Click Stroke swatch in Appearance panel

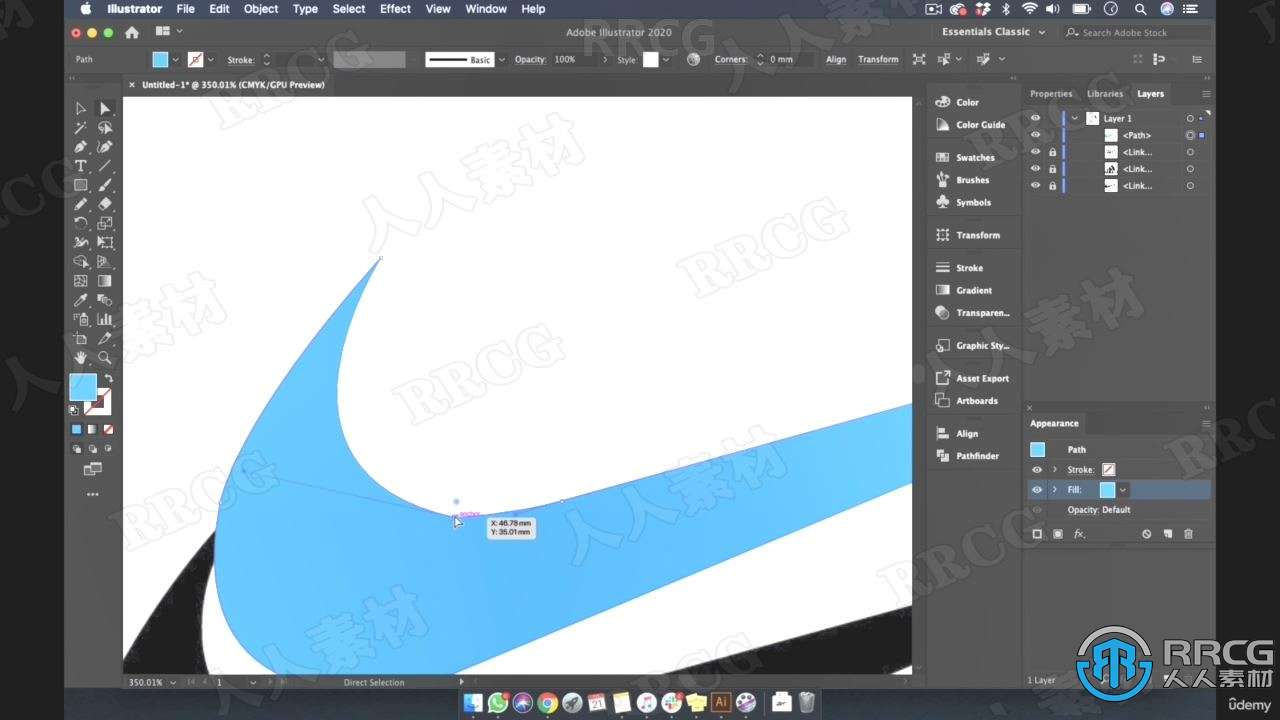[x=1108, y=470]
